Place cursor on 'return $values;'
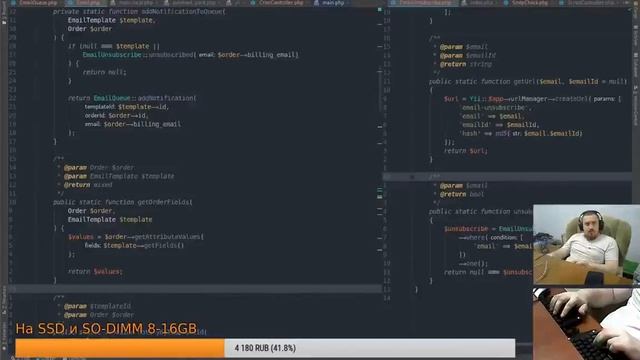 [95, 271]
